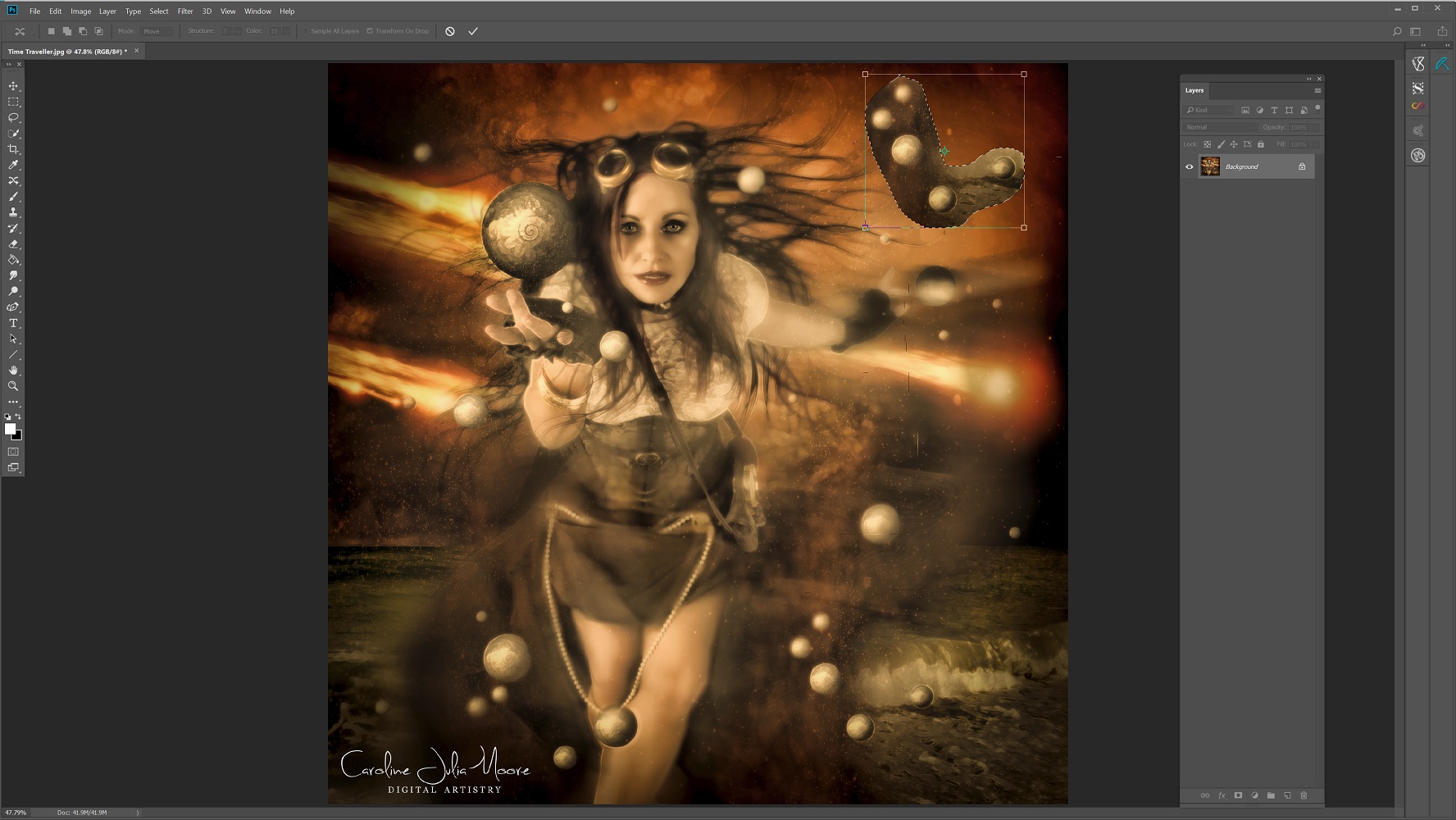This screenshot has height=820, width=1456.
Task: Select the Clone Stamp tool
Action: [x=13, y=212]
